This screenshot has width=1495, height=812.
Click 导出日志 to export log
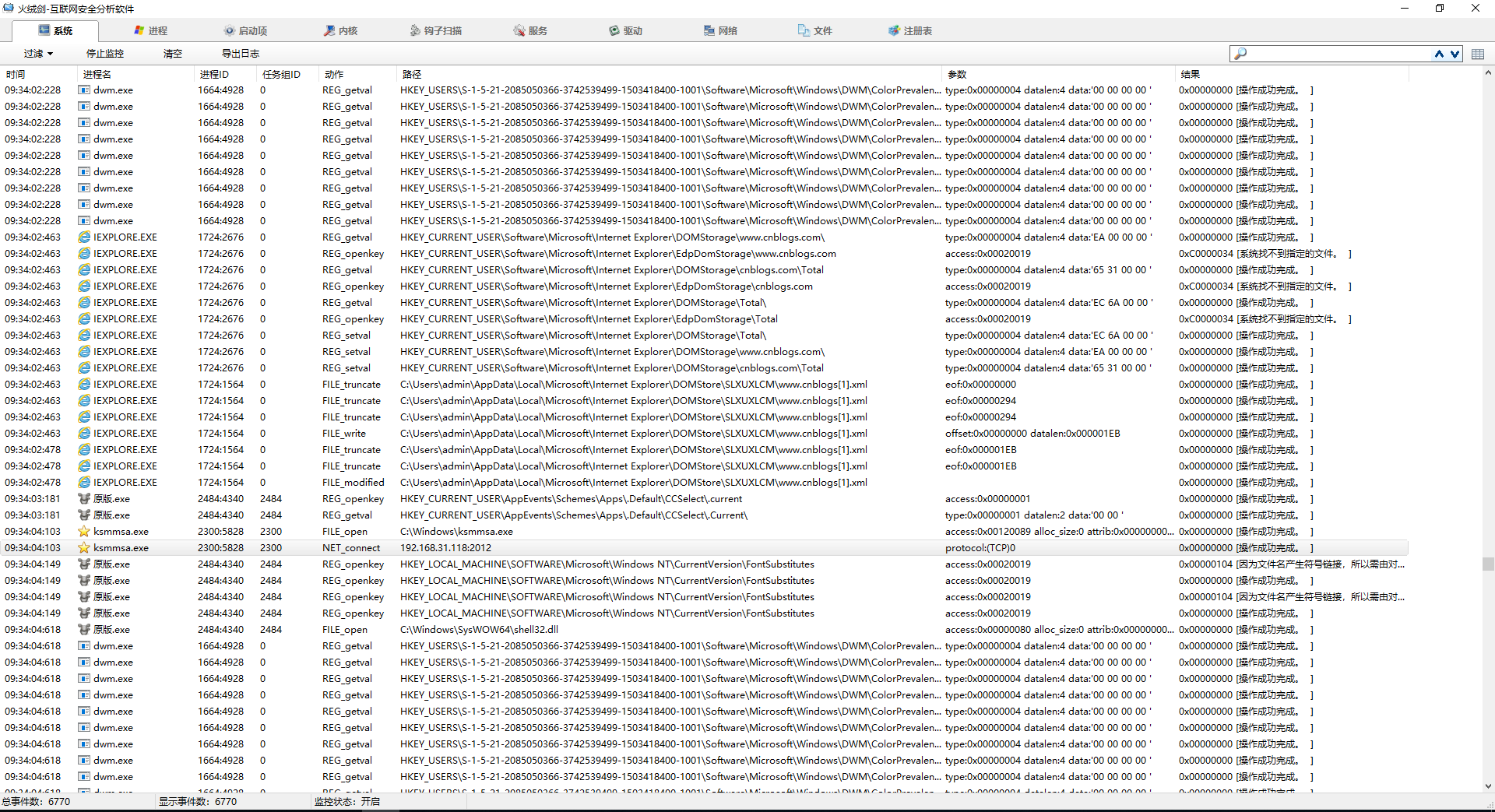click(x=241, y=54)
